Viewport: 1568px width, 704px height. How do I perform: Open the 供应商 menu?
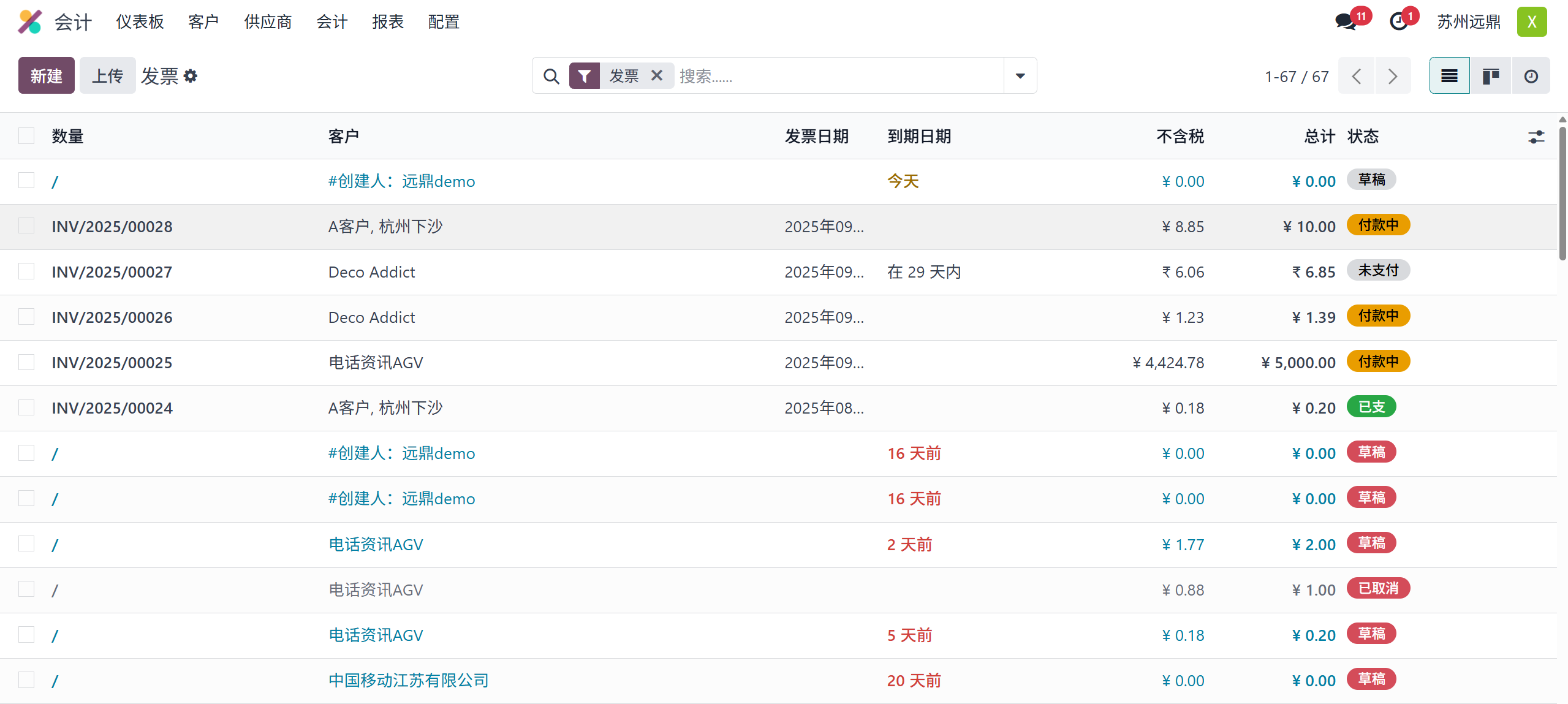(268, 22)
